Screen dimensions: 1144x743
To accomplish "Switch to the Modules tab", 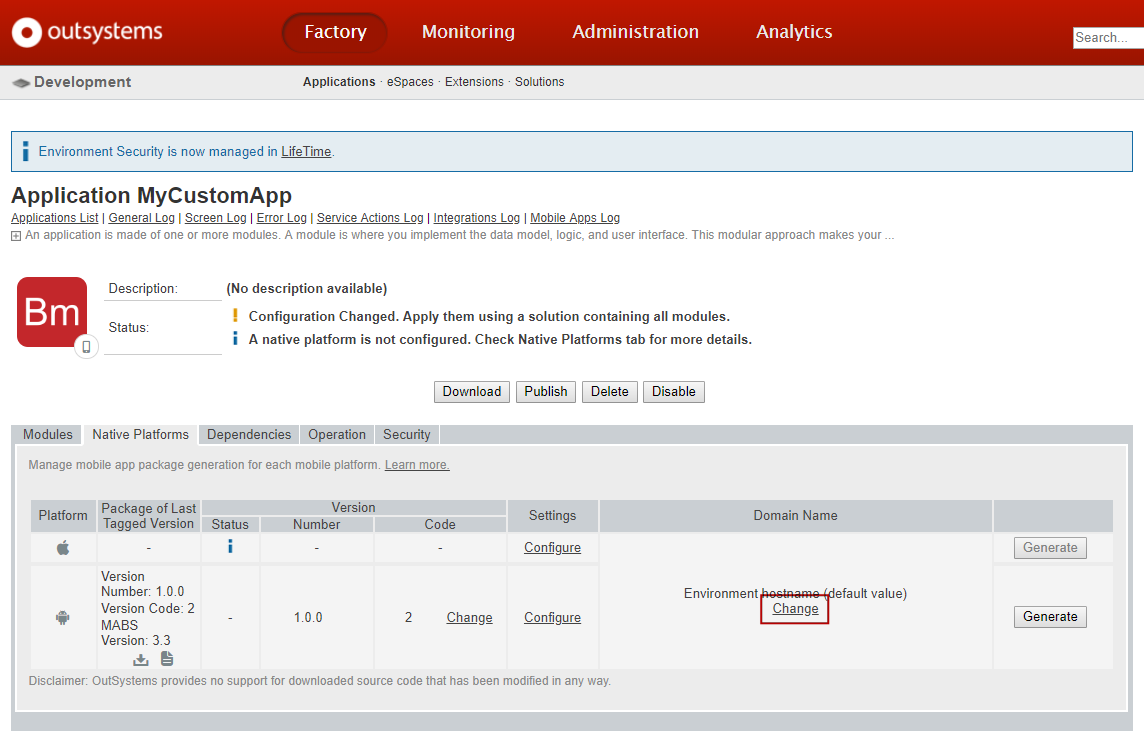I will click(x=47, y=434).
